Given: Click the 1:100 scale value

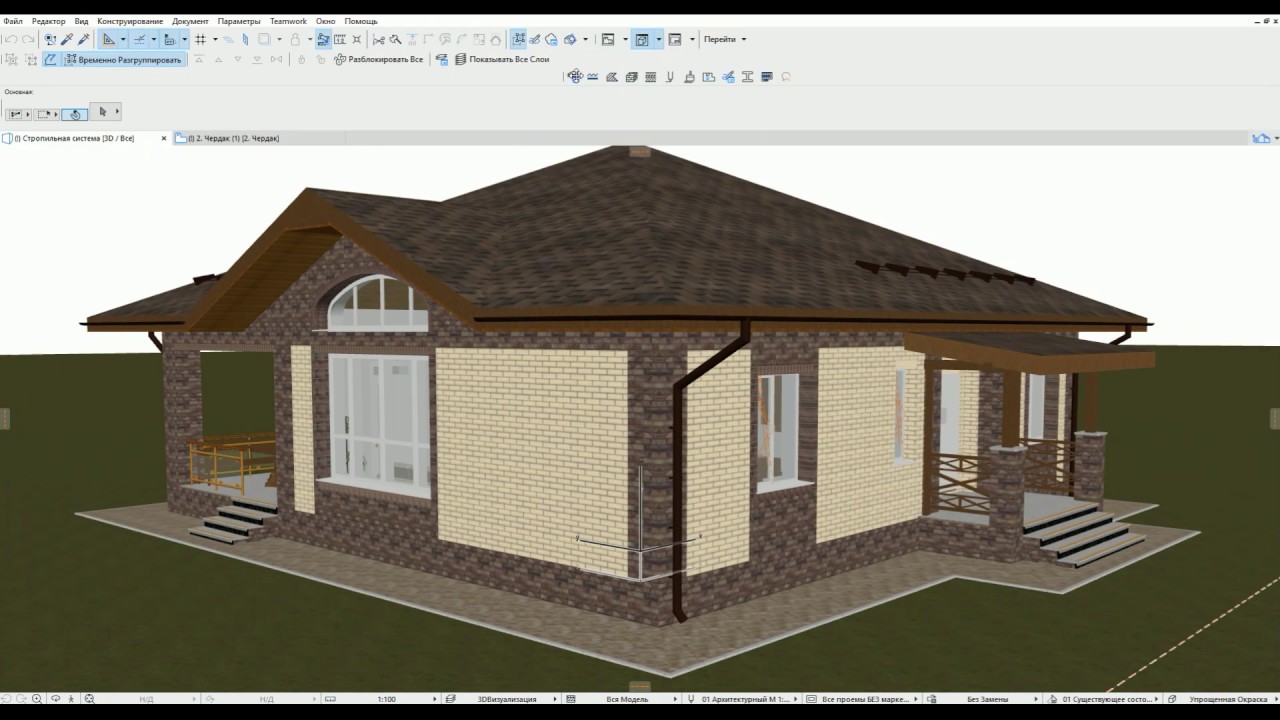Looking at the screenshot, I should coord(386,699).
